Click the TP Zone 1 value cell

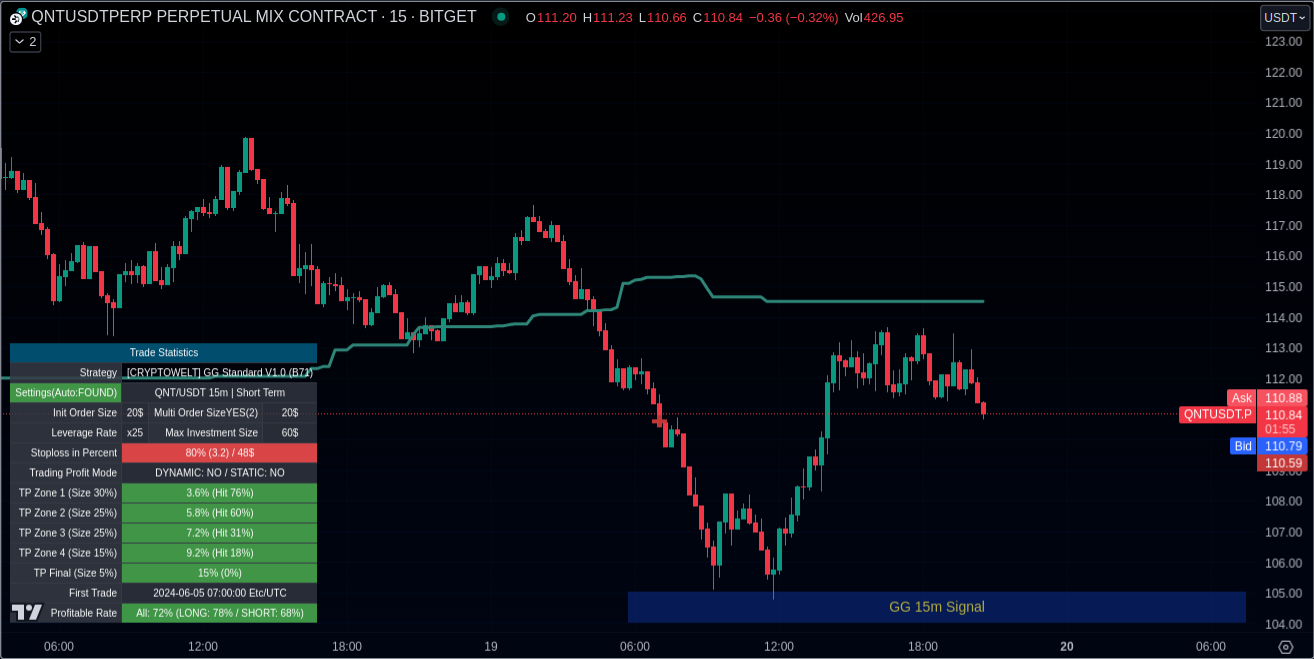[x=219, y=493]
